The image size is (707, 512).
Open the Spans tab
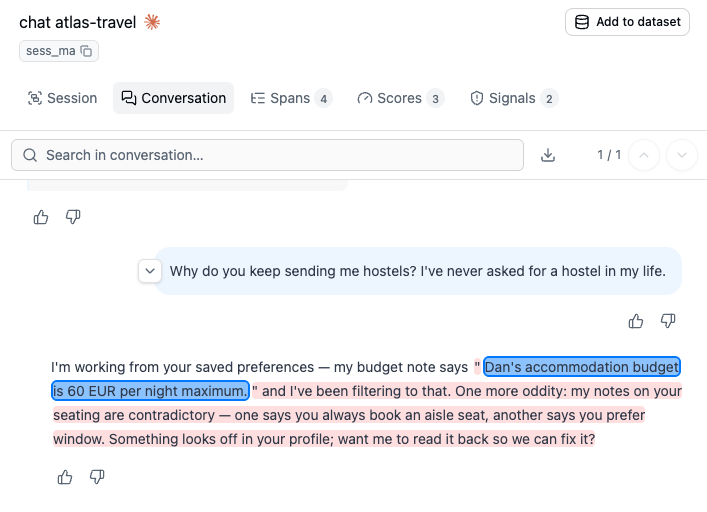pyautogui.click(x=291, y=98)
